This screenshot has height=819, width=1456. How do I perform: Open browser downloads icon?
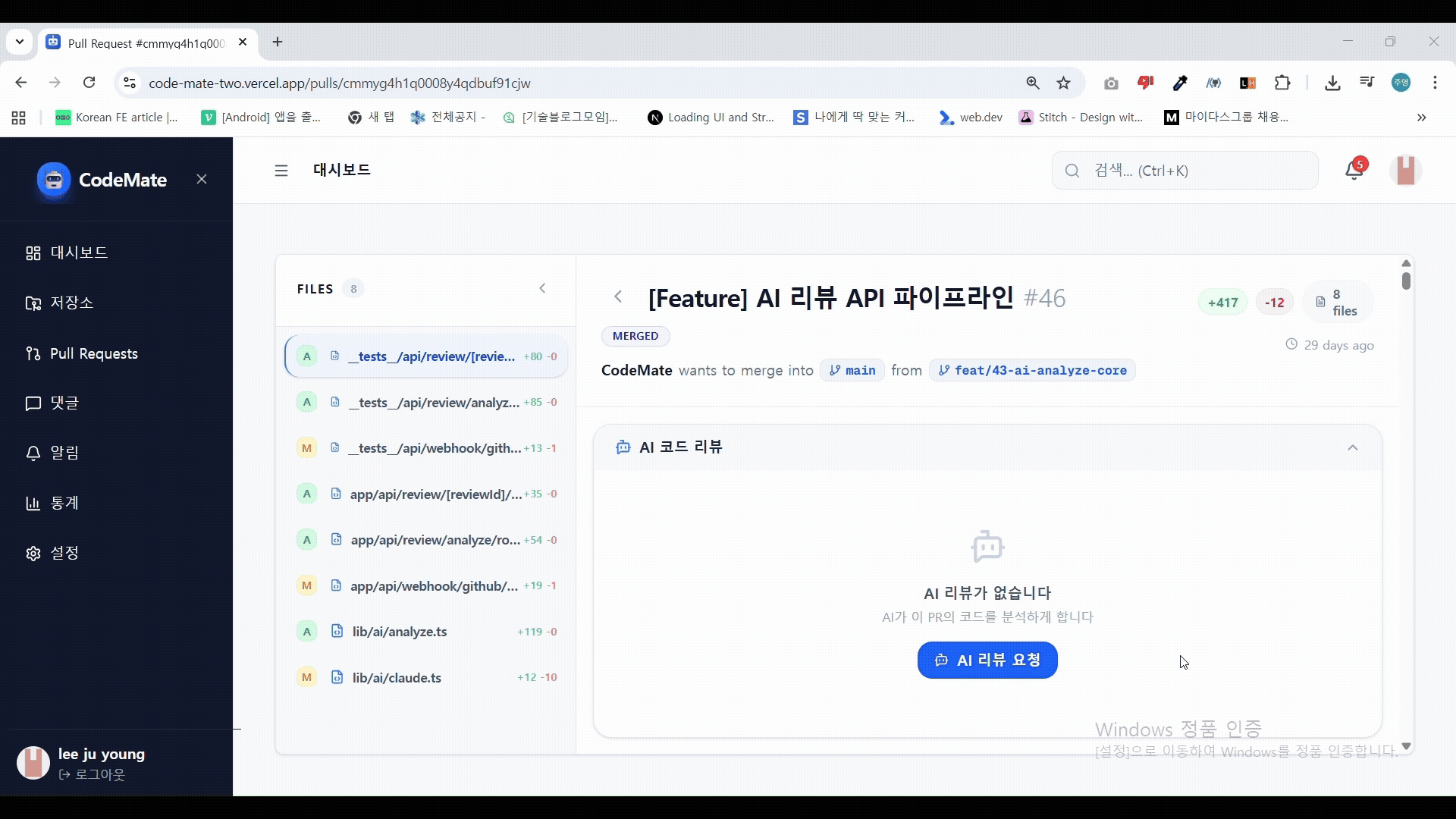tap(1332, 83)
